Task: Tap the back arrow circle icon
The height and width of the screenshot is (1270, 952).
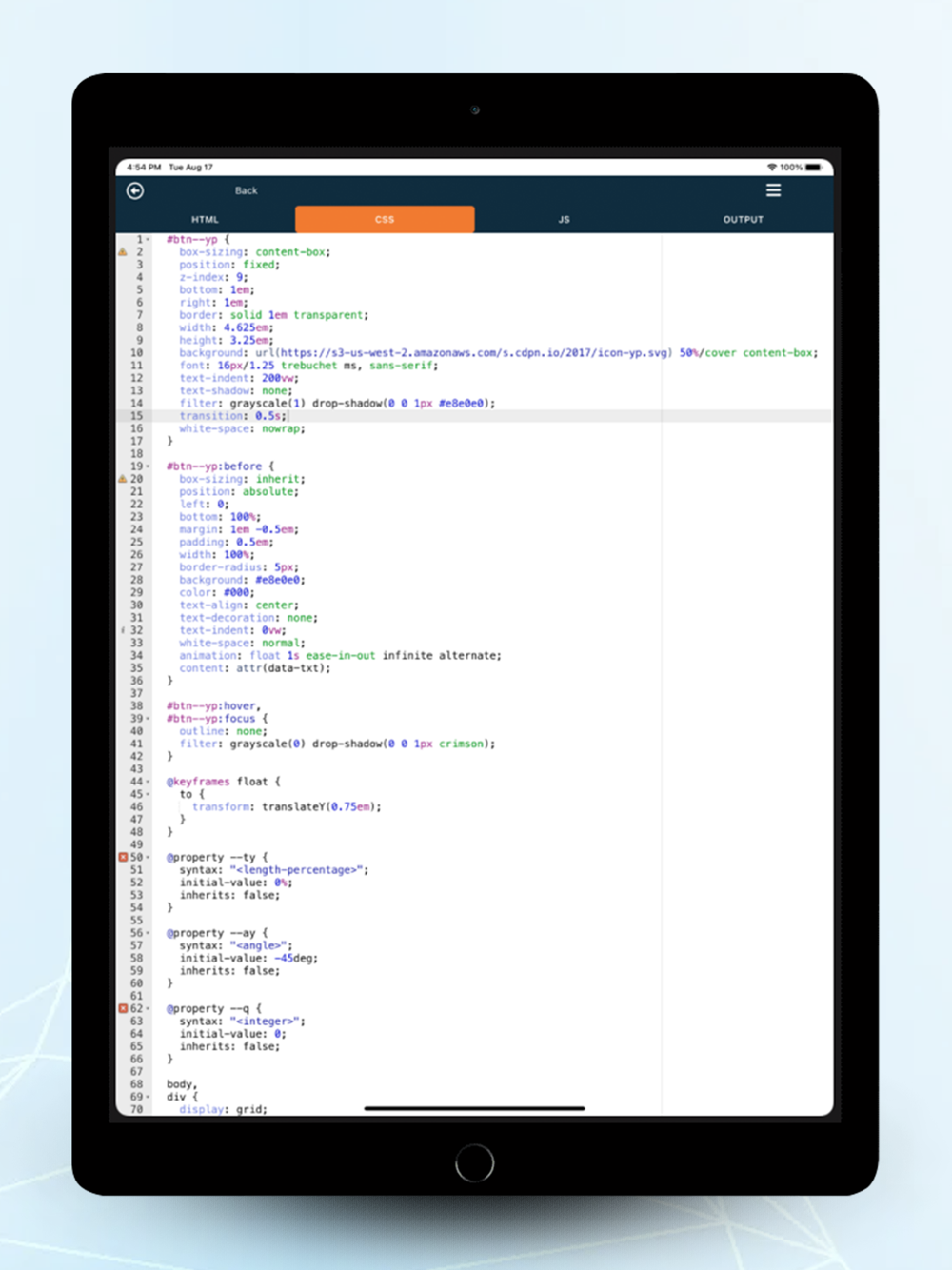Action: point(135,190)
